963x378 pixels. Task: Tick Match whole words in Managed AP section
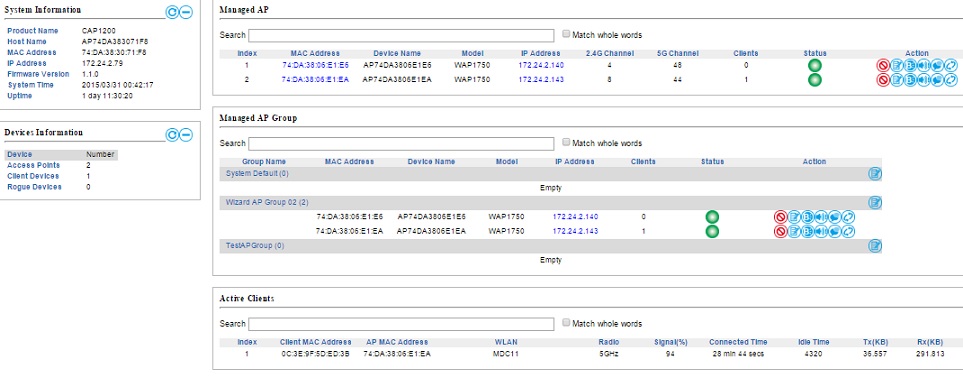pyautogui.click(x=566, y=34)
